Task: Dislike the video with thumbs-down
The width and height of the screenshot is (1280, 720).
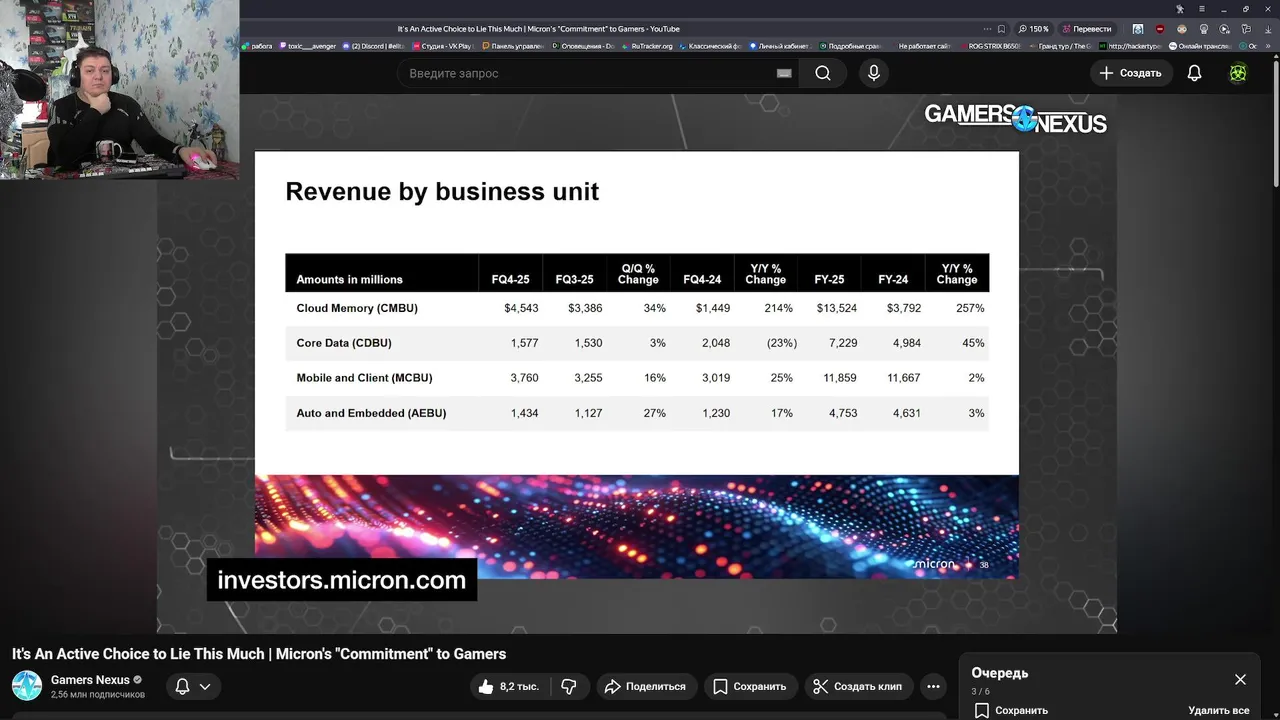Action: point(569,686)
